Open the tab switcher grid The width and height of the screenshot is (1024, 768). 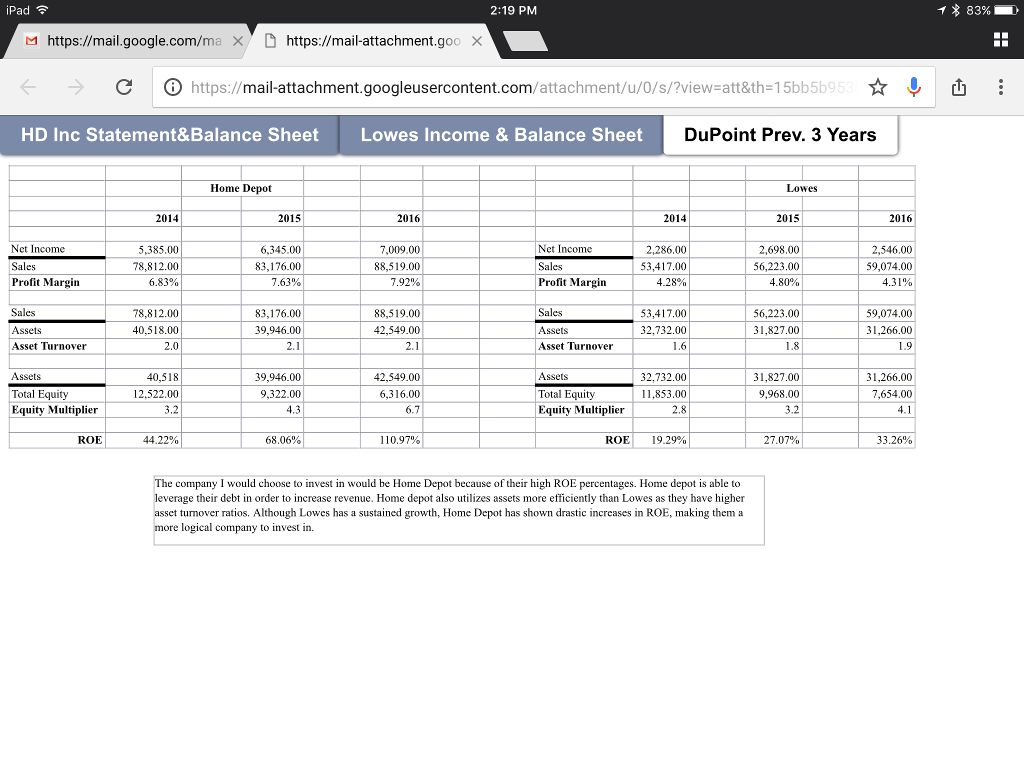click(x=1000, y=40)
